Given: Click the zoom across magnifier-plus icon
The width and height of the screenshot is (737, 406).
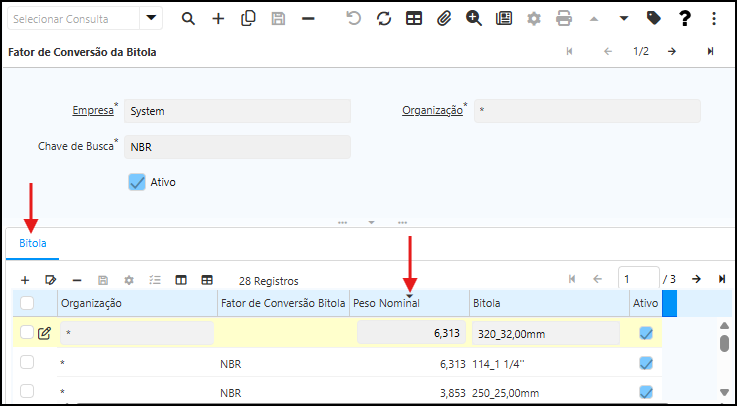Looking at the screenshot, I should [474, 19].
